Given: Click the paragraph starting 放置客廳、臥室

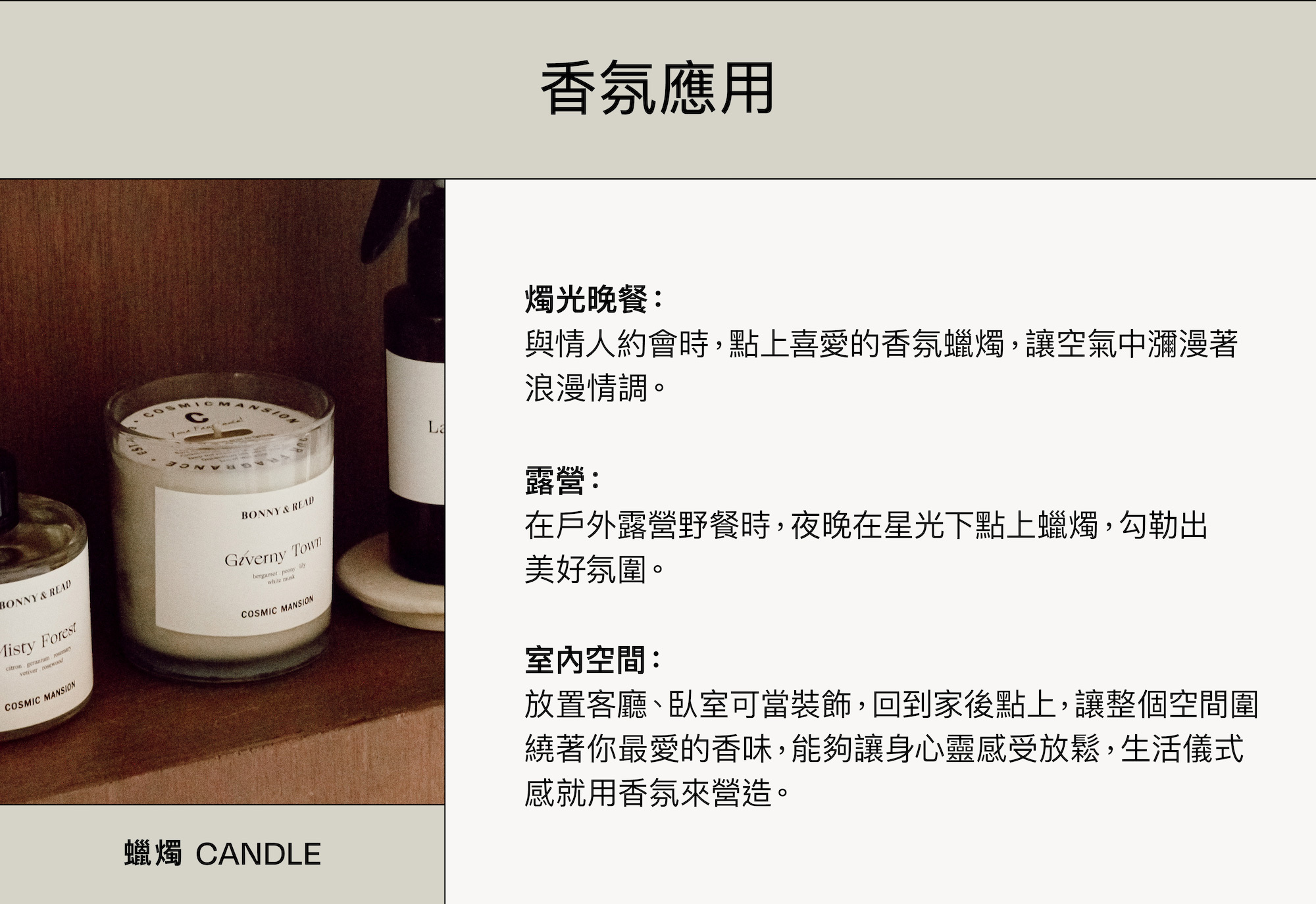Looking at the screenshot, I should tap(891, 749).
